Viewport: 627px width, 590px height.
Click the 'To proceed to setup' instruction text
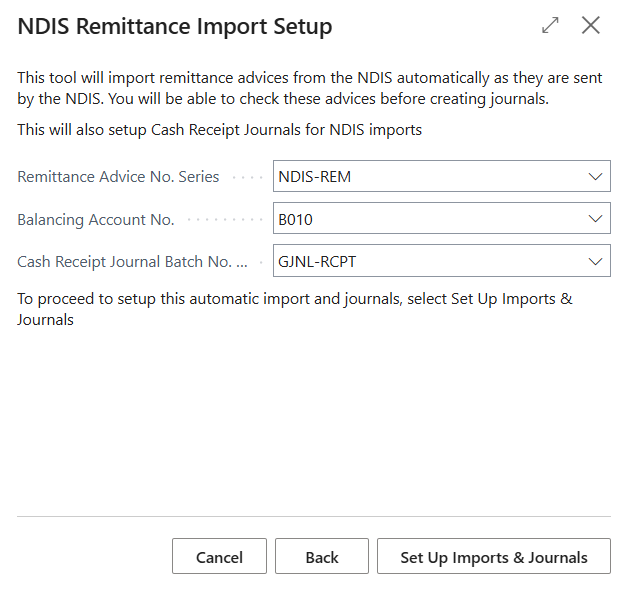295,309
